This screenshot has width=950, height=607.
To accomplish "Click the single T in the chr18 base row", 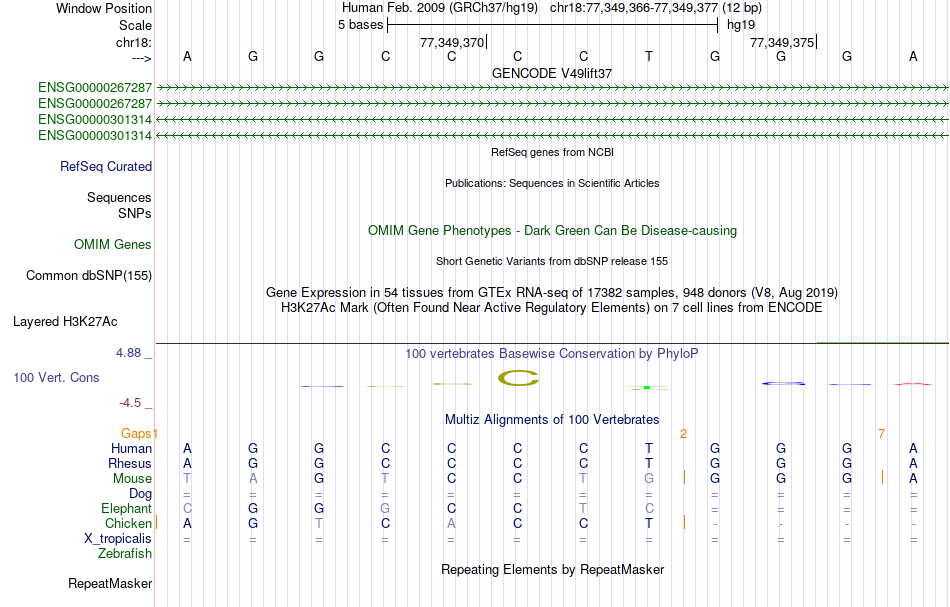I will click(x=649, y=56).
